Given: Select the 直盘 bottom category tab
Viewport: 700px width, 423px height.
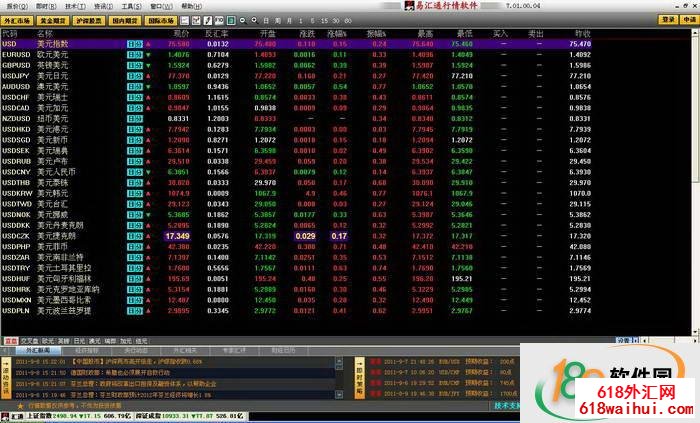Looking at the screenshot, I should pos(11,341).
